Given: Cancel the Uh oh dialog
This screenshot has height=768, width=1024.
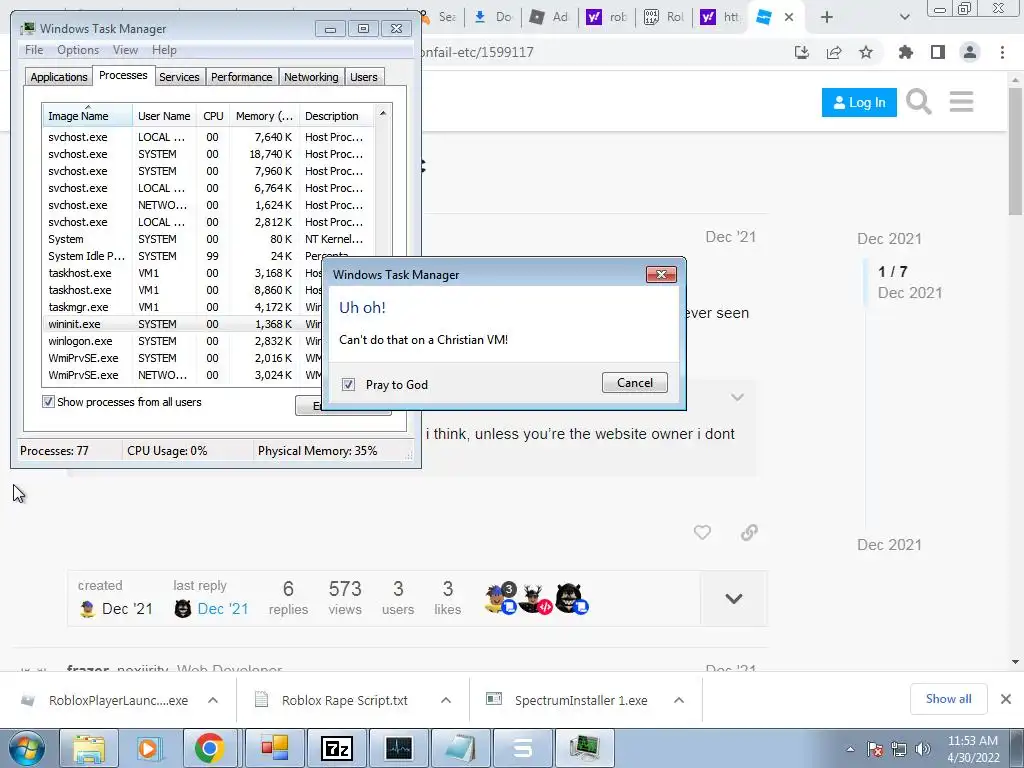Looking at the screenshot, I should click(635, 383).
